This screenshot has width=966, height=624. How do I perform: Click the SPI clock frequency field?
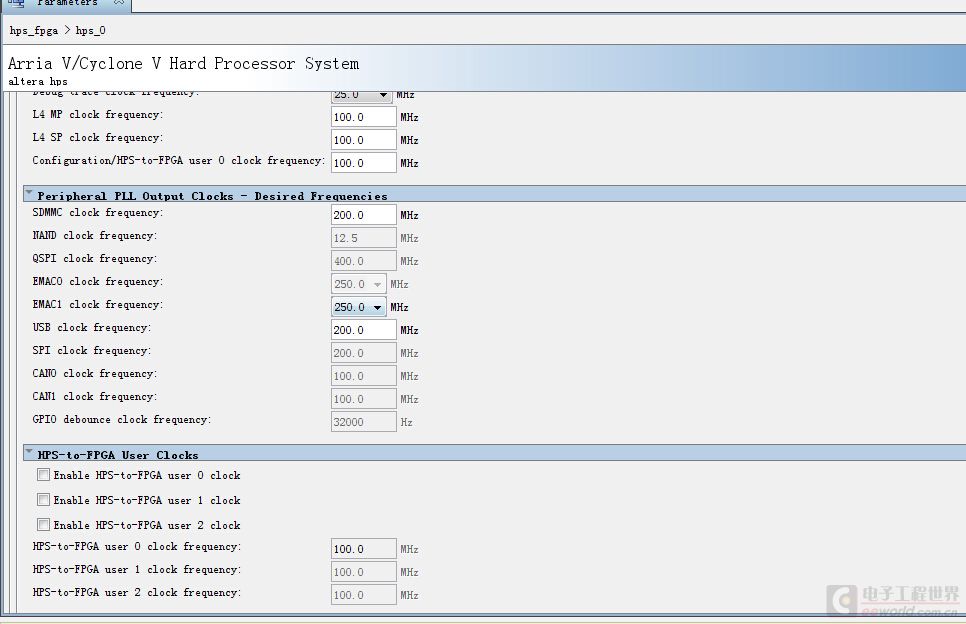(x=363, y=353)
